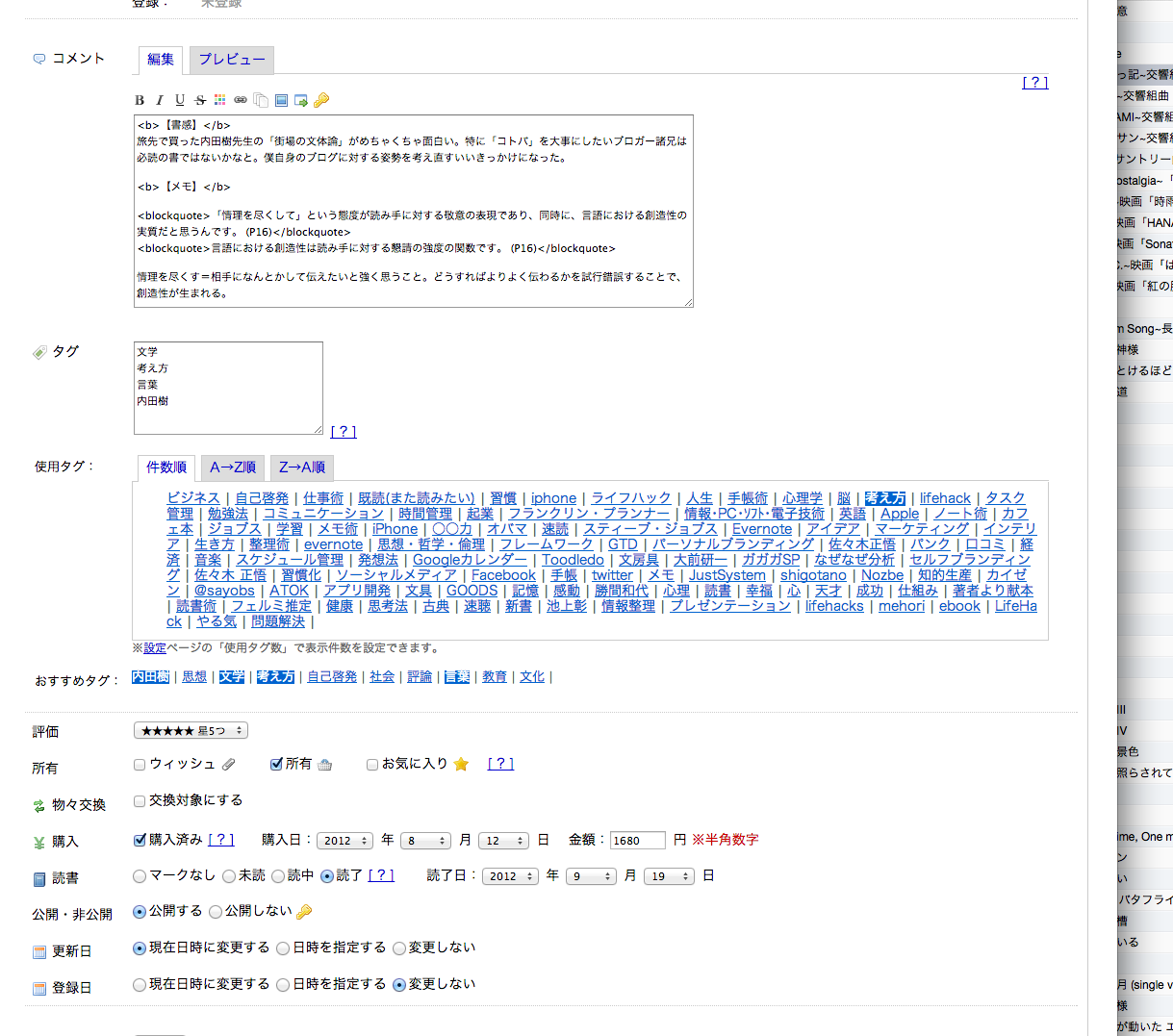Open the 評価 star rating dropdown

coord(191,731)
